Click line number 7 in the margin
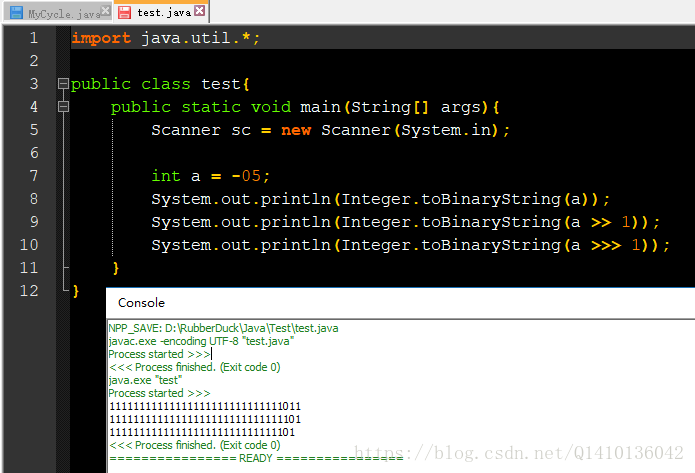The width and height of the screenshot is (695, 473). (34, 176)
